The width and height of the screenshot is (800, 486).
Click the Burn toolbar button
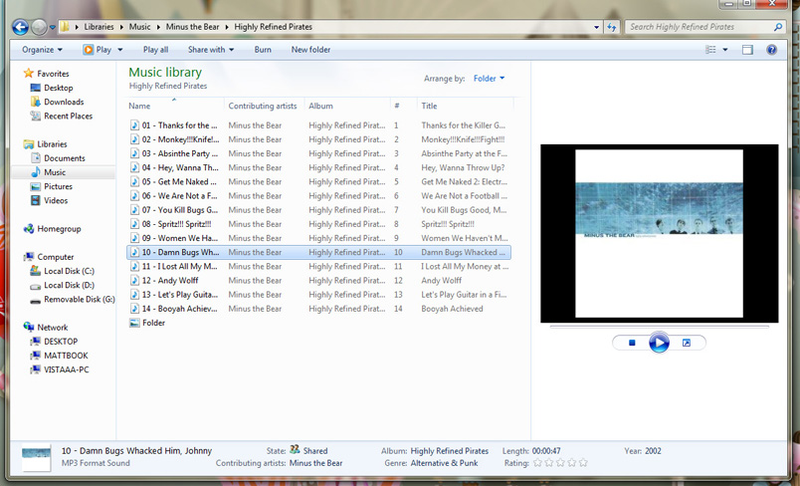coord(263,49)
